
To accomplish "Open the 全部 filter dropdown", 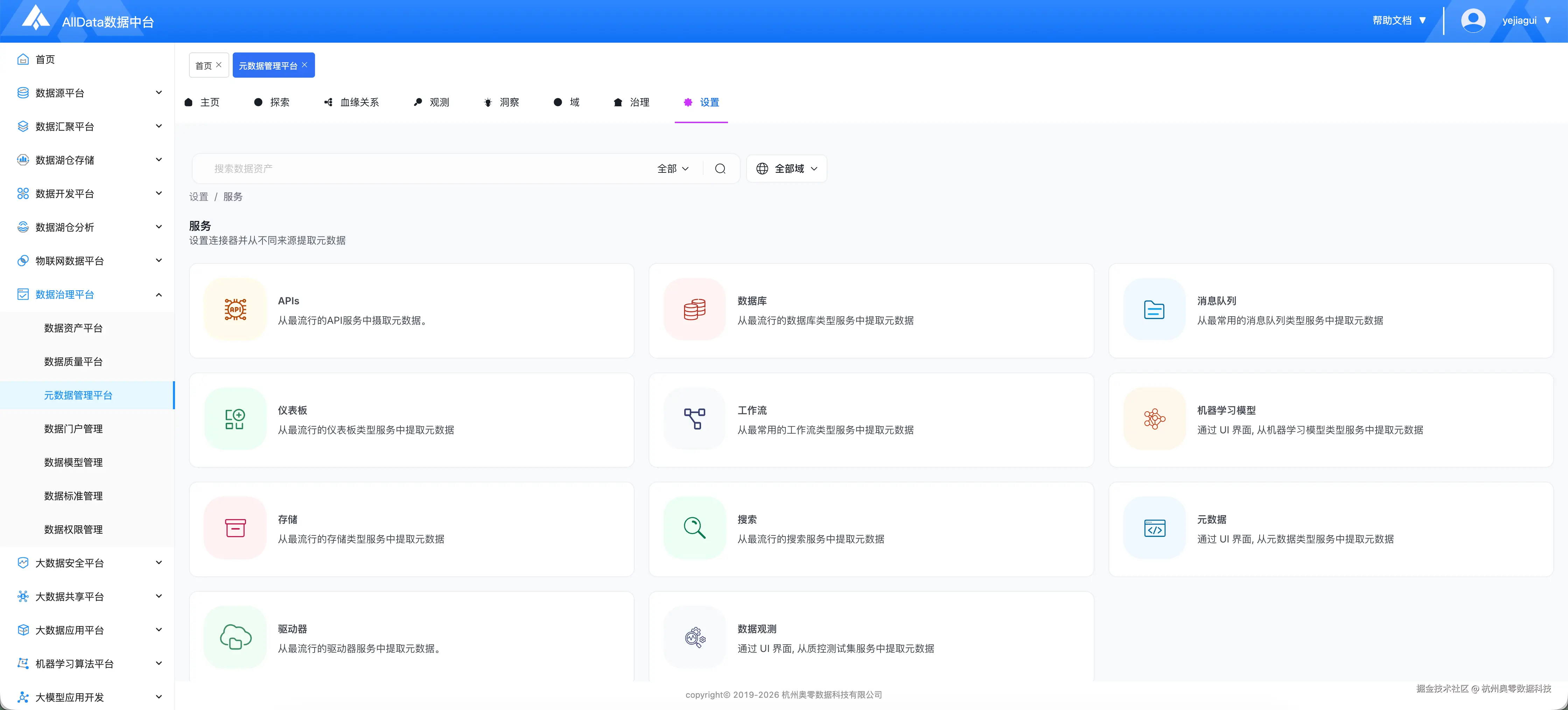I will (673, 169).
